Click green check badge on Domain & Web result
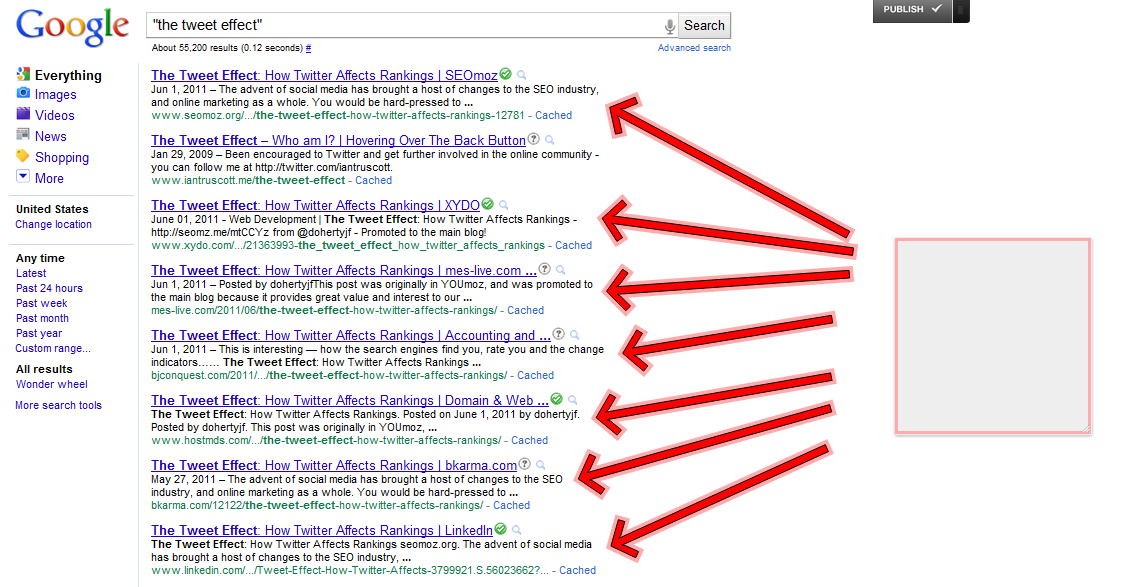 [x=557, y=399]
